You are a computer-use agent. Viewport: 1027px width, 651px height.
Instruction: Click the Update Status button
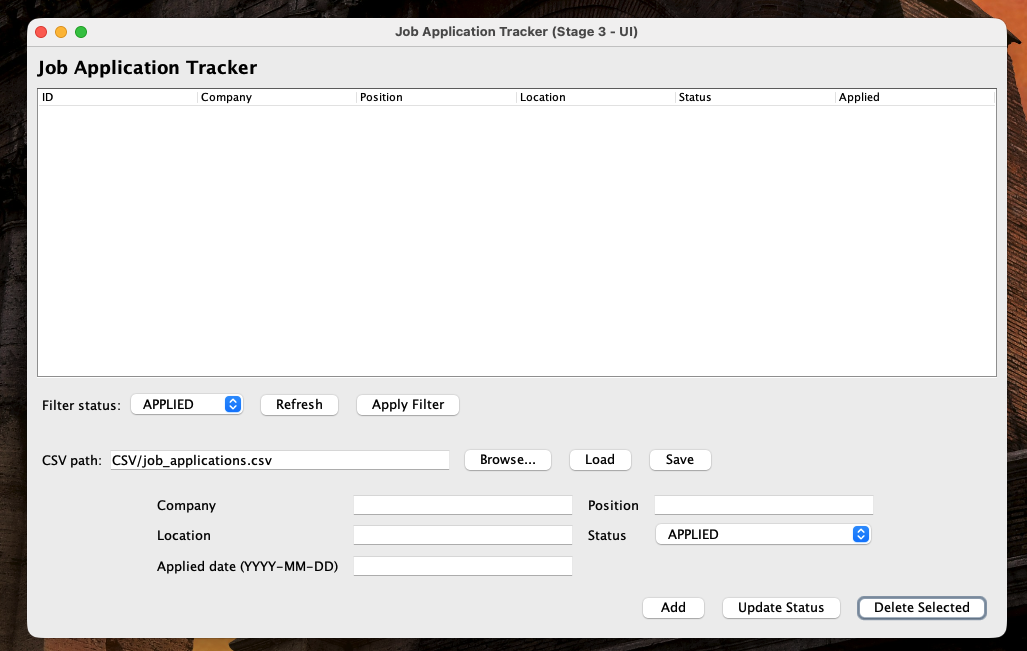(781, 608)
